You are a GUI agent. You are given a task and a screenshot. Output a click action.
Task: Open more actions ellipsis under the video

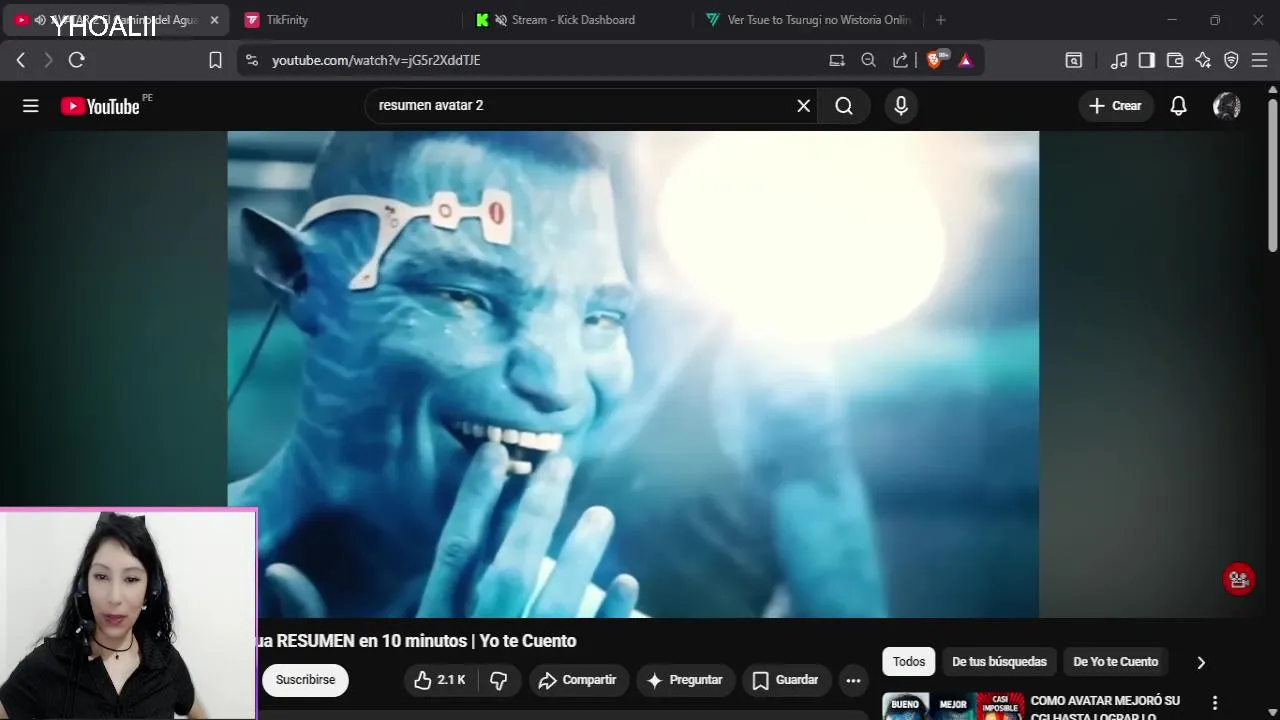pos(853,680)
